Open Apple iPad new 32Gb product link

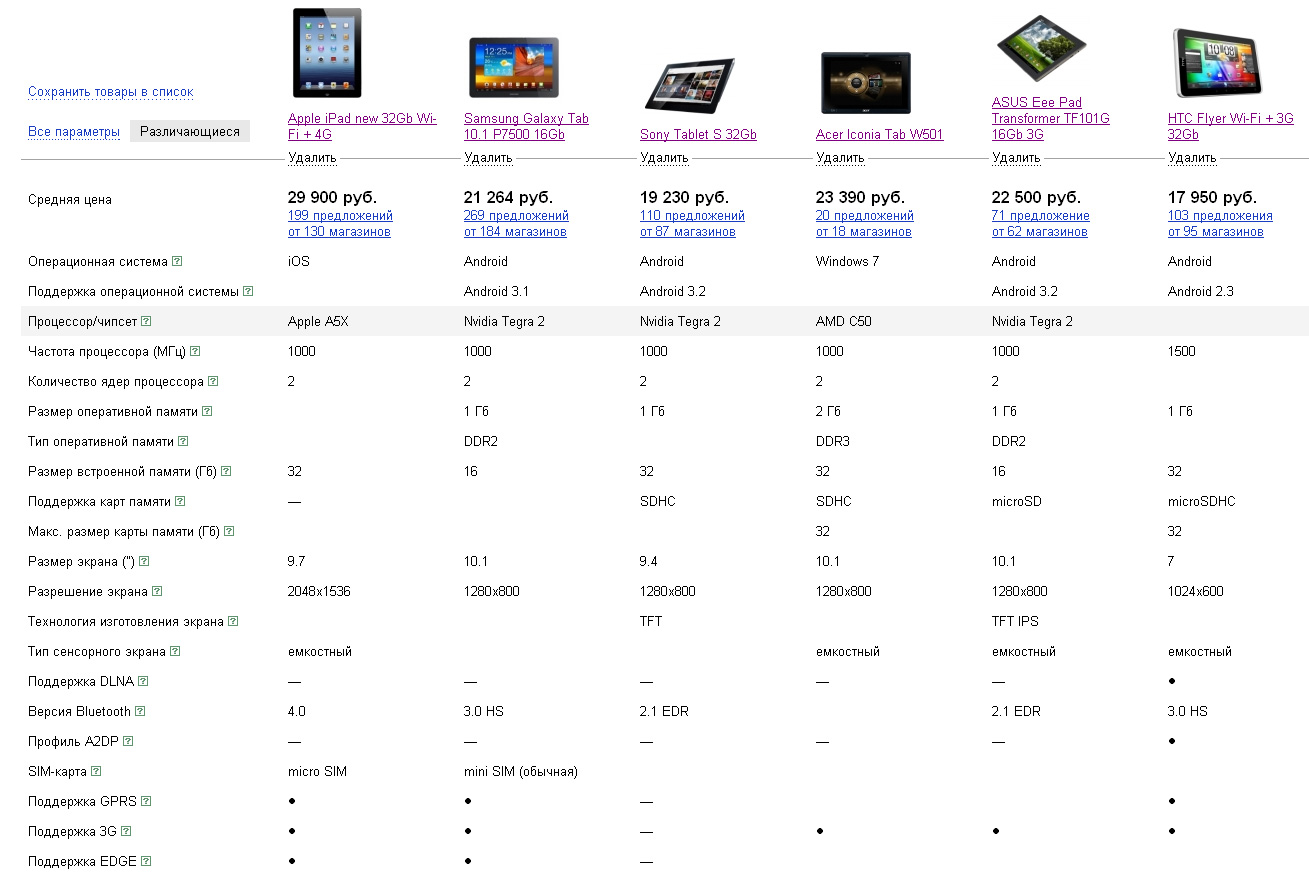(362, 126)
